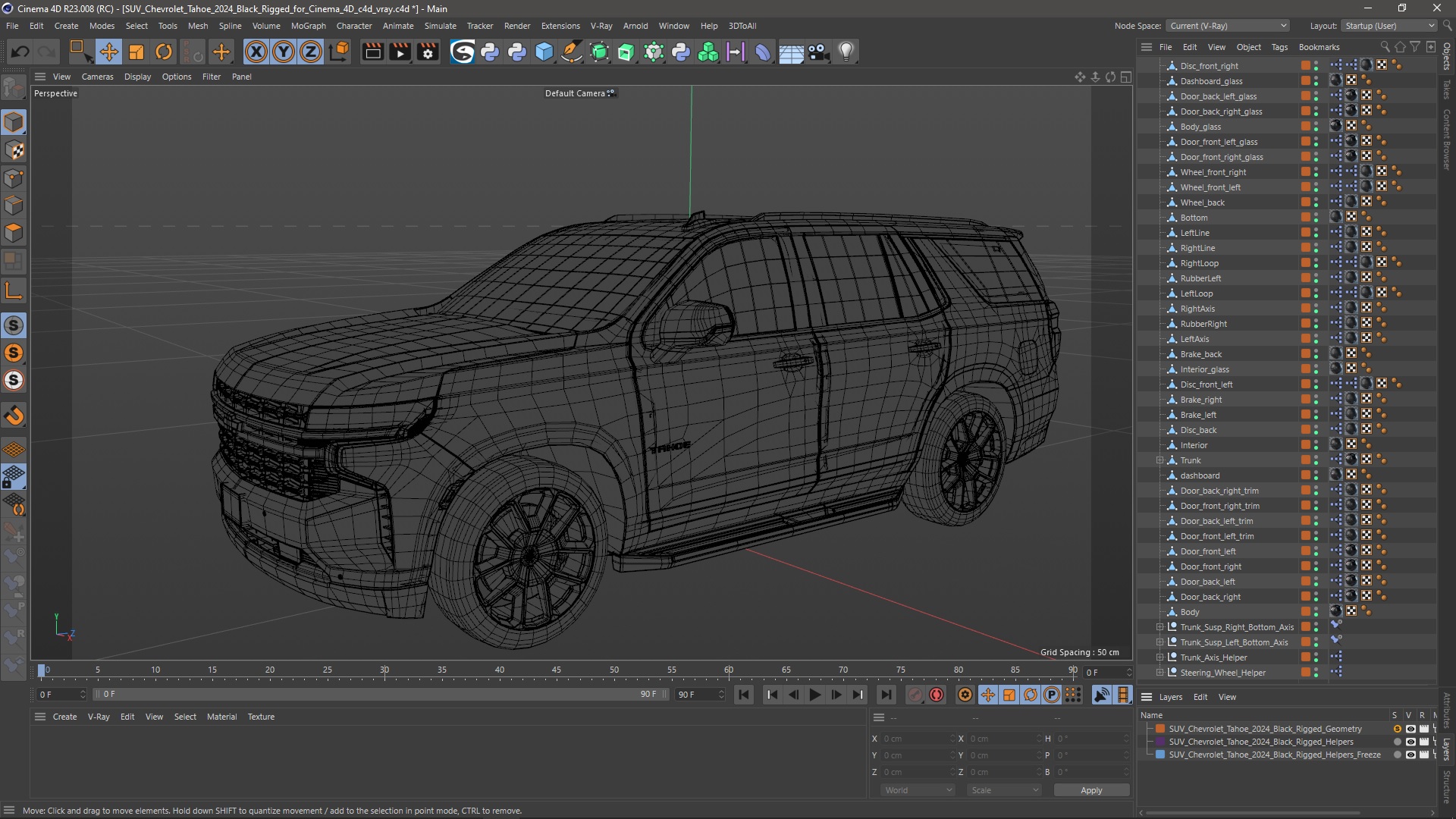Click the Go to Start button
Screen dimensions: 1456x819
[x=744, y=695]
